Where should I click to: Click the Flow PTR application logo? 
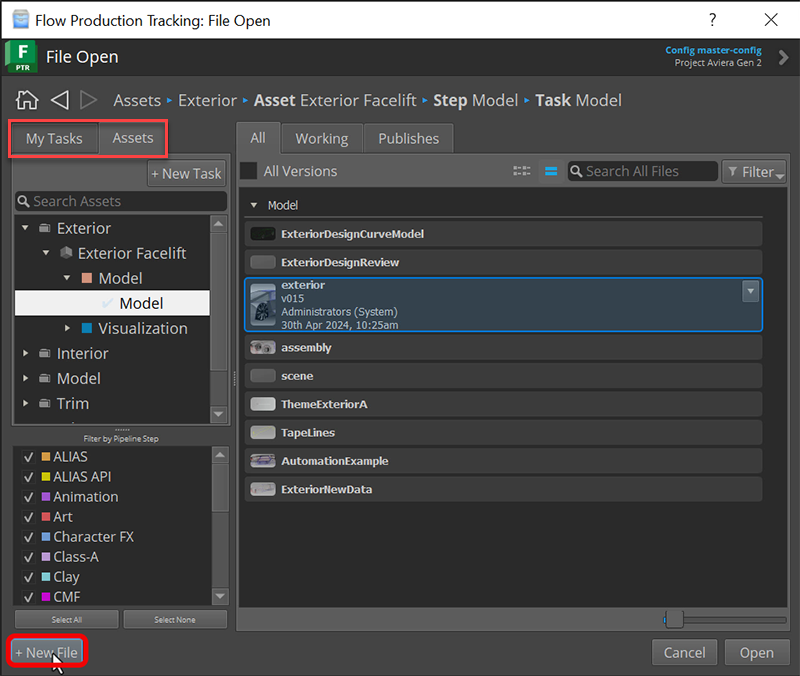(x=21, y=57)
